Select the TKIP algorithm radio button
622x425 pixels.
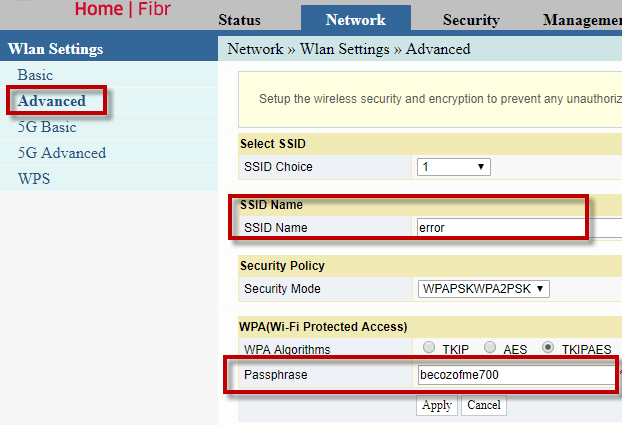click(x=429, y=347)
